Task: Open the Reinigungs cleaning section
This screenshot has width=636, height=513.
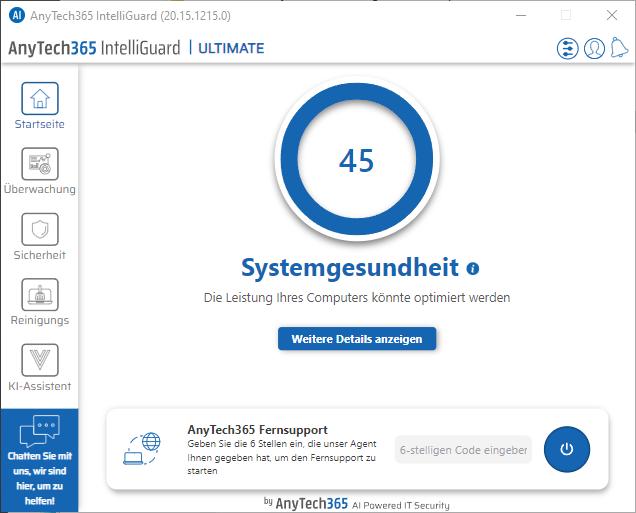Action: coord(40,295)
